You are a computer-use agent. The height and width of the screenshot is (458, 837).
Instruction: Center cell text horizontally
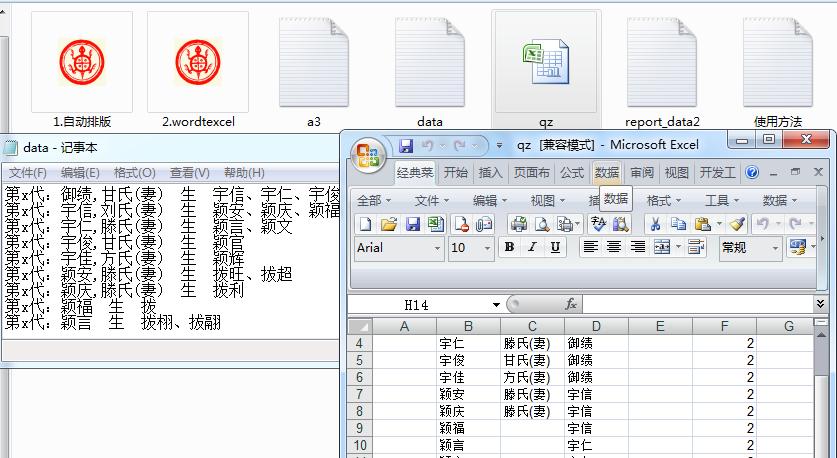614,247
